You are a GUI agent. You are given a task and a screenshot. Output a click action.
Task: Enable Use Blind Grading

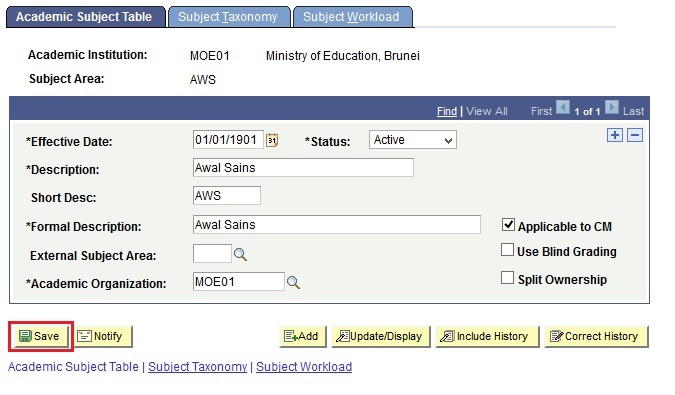pos(508,250)
